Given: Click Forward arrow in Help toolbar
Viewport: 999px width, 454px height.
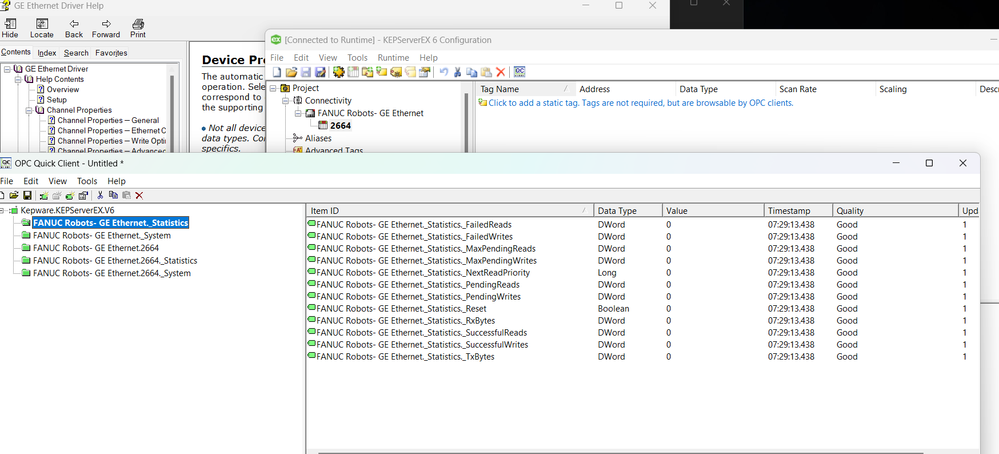Looking at the screenshot, I should coord(106,29).
